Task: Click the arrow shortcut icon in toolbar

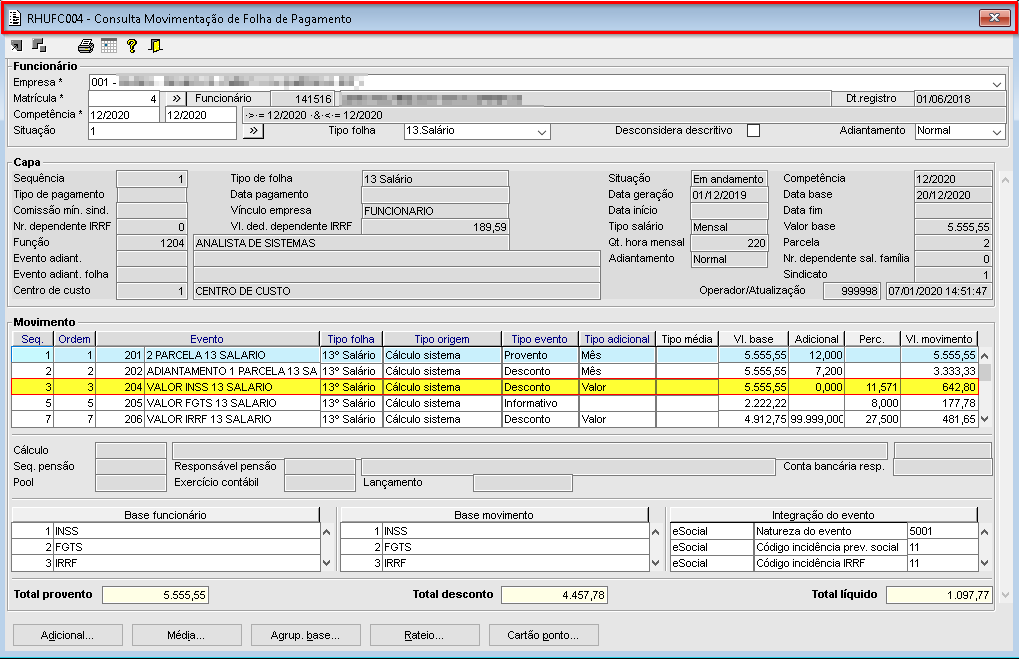Action: [16, 45]
